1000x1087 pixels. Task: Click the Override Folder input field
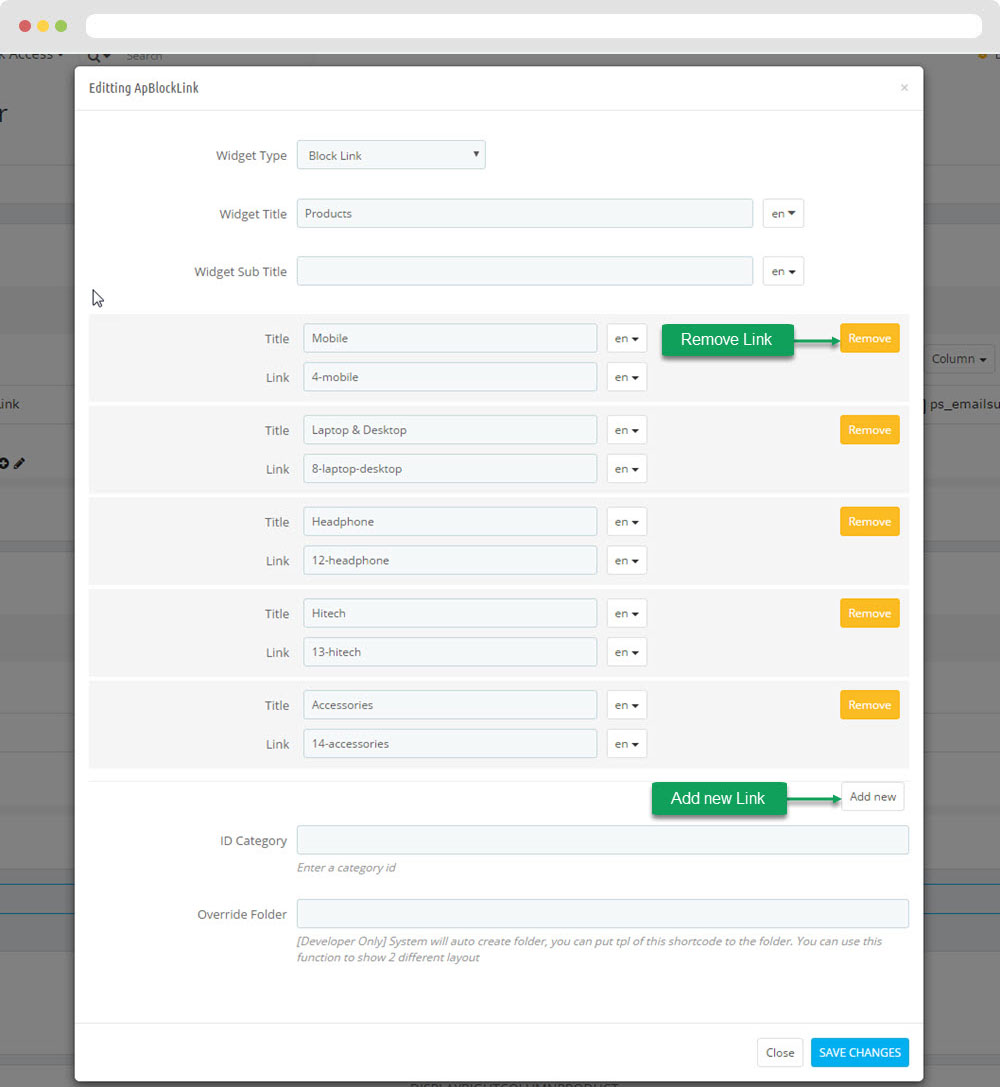602,914
